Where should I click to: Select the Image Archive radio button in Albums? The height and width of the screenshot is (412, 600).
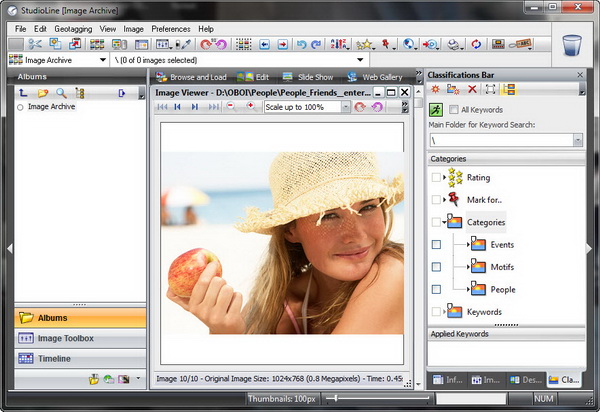(x=20, y=107)
